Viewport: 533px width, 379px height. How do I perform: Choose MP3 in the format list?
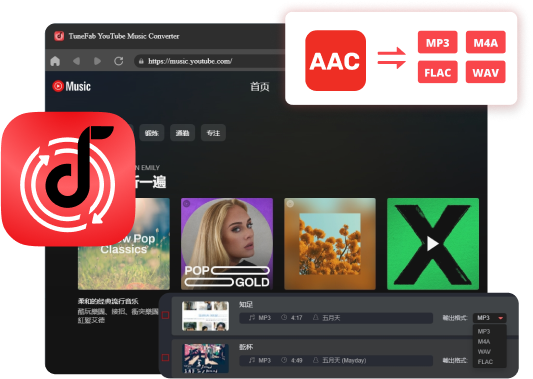tap(484, 331)
